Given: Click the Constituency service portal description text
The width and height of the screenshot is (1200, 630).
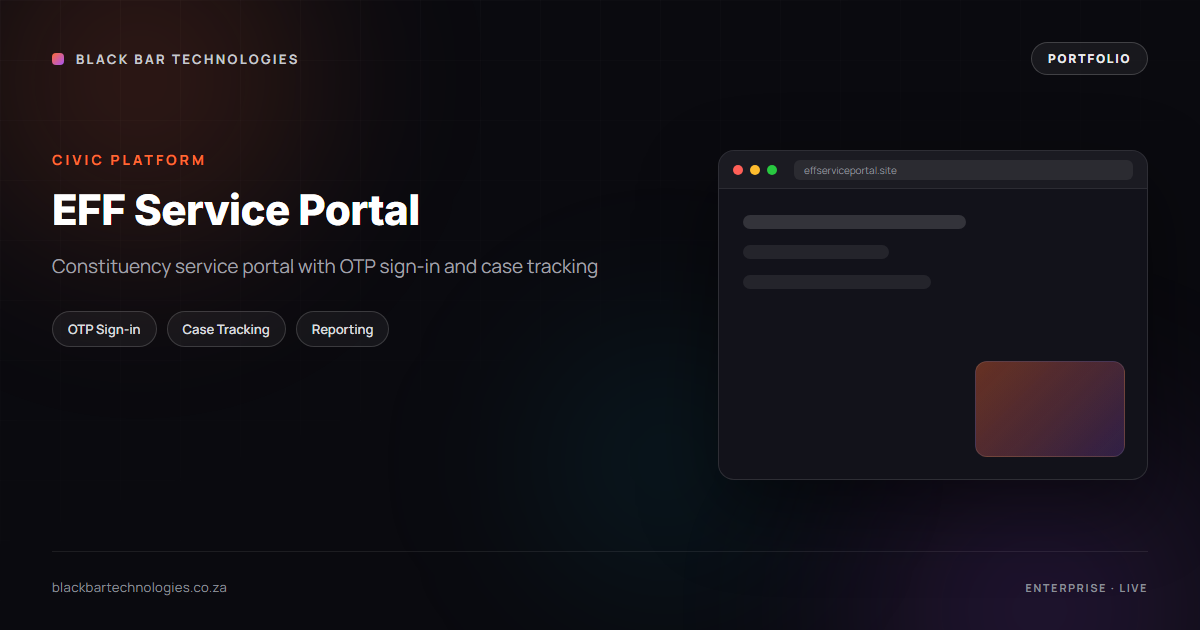Looking at the screenshot, I should click(325, 267).
